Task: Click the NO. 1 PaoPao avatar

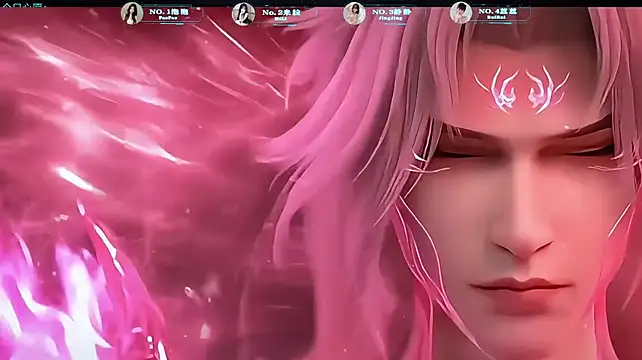Action: 132,13
